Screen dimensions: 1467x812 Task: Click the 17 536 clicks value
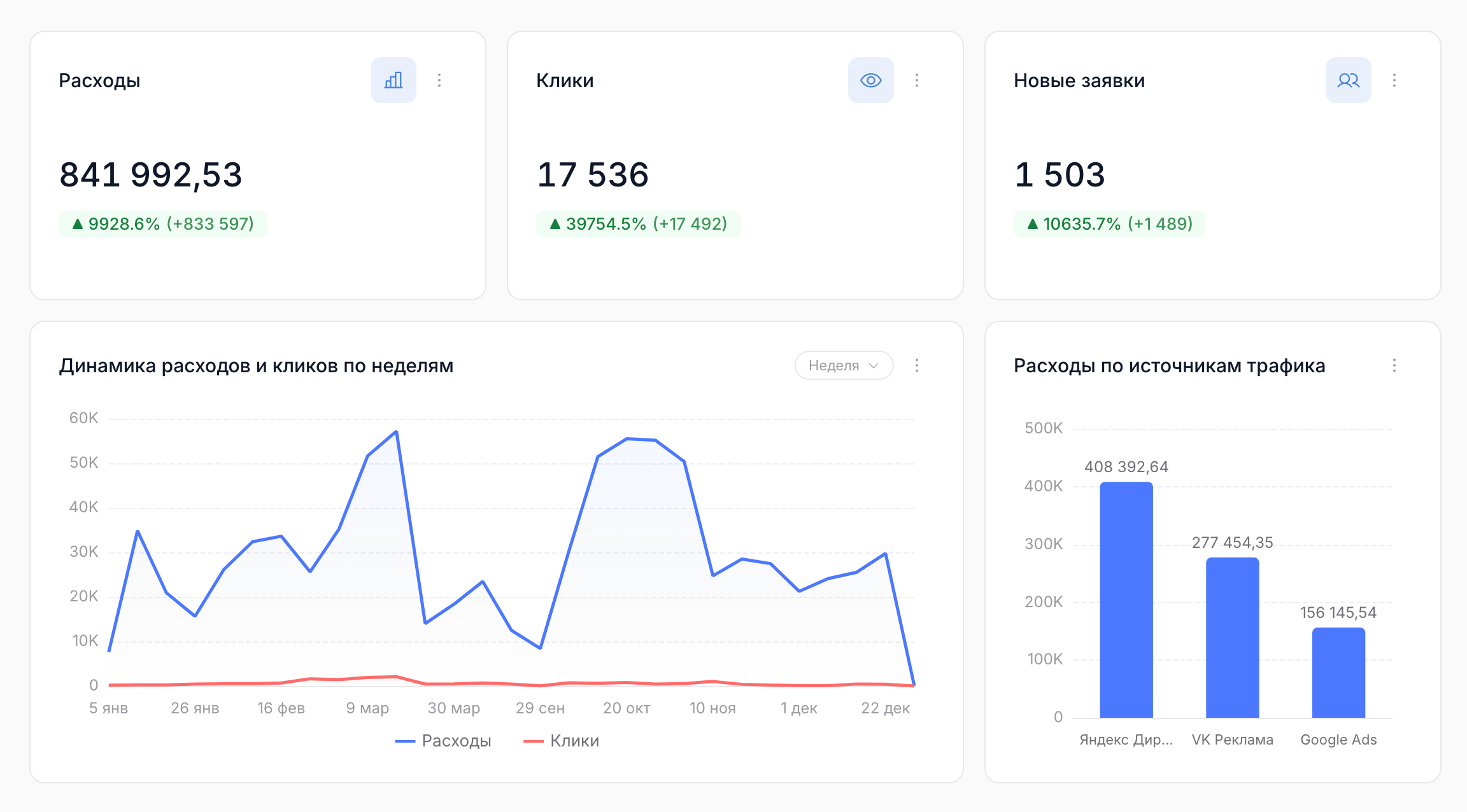point(593,174)
